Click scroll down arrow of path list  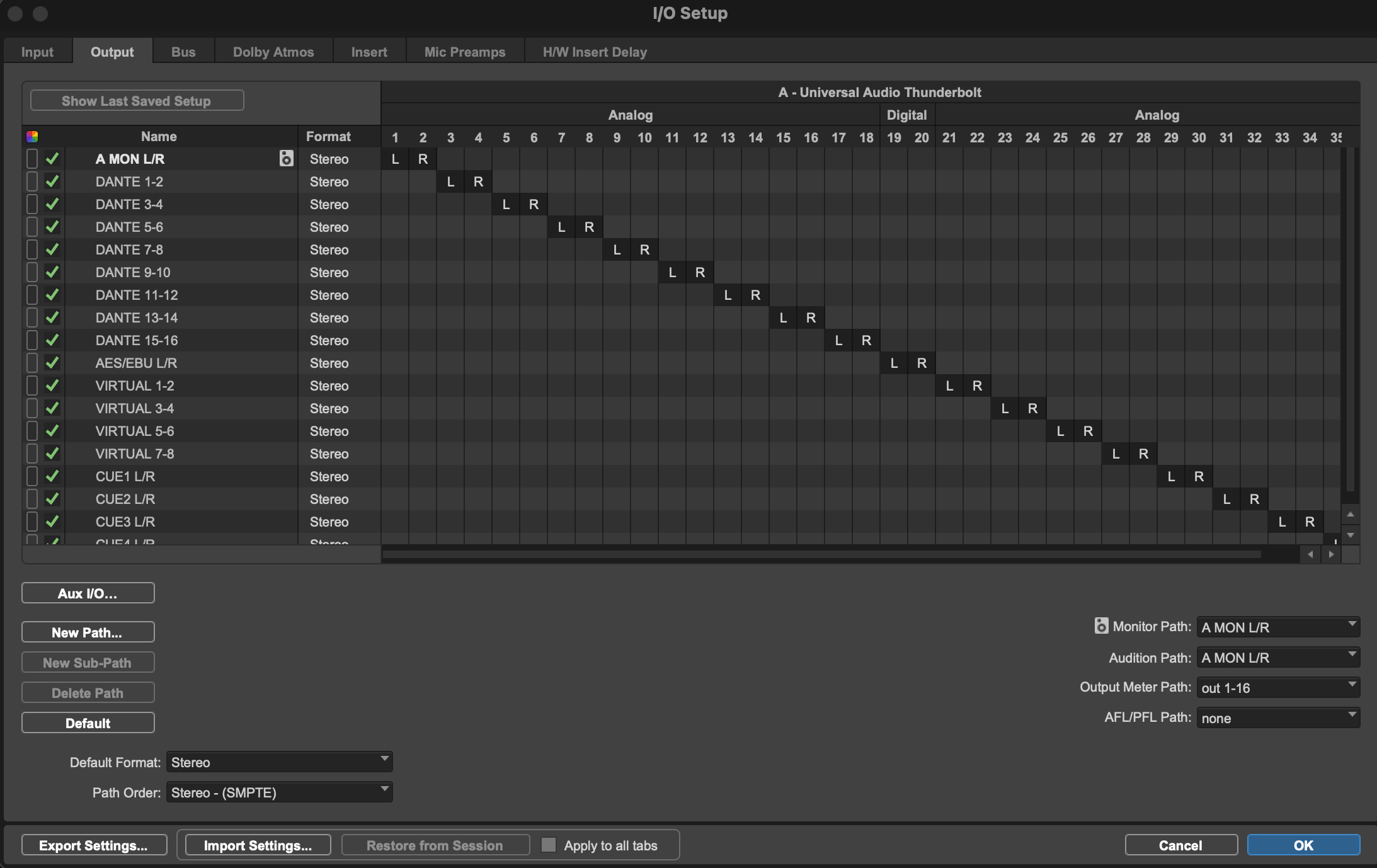[x=1350, y=535]
